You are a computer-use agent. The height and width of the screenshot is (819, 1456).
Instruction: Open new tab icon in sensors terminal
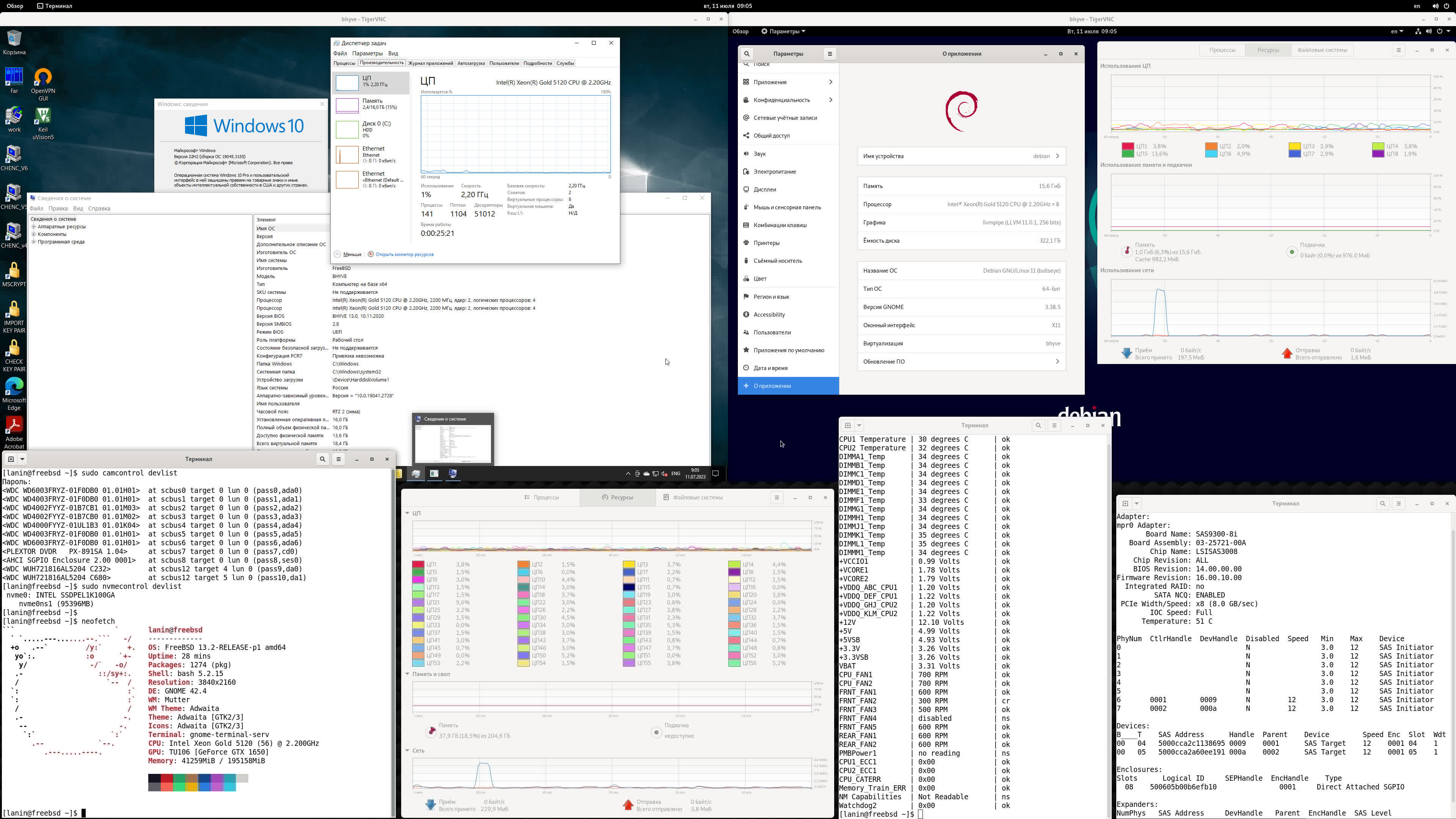point(847,425)
